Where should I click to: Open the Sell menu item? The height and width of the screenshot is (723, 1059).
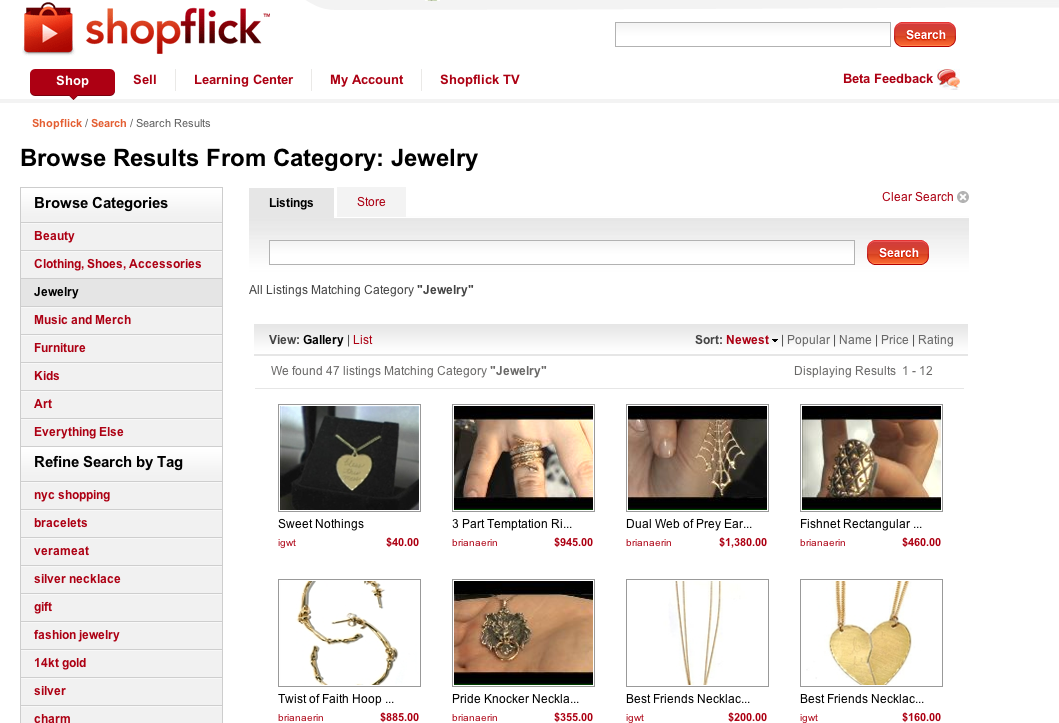[x=145, y=80]
